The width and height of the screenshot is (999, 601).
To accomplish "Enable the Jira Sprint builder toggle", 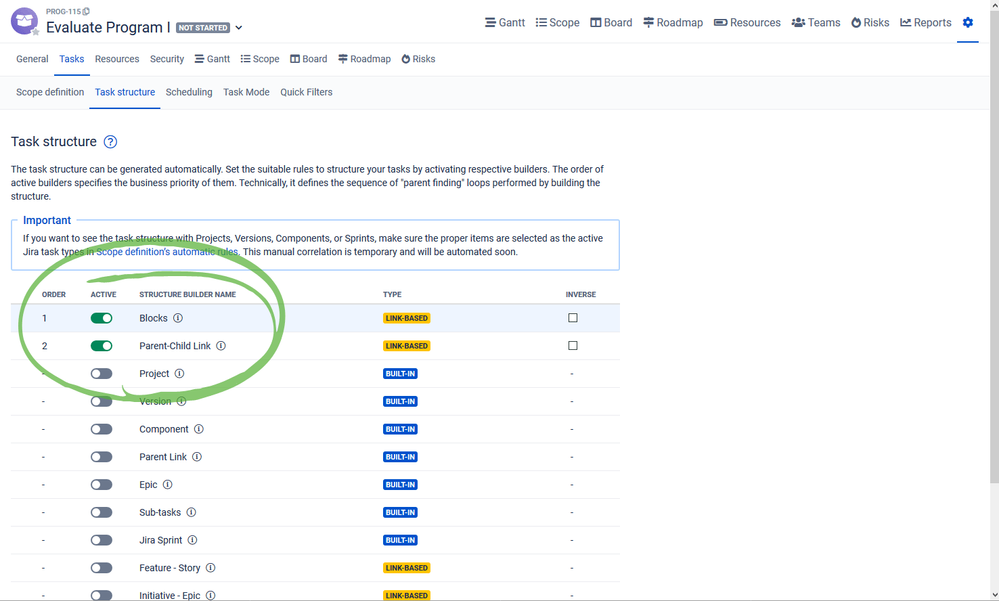I will coord(101,540).
